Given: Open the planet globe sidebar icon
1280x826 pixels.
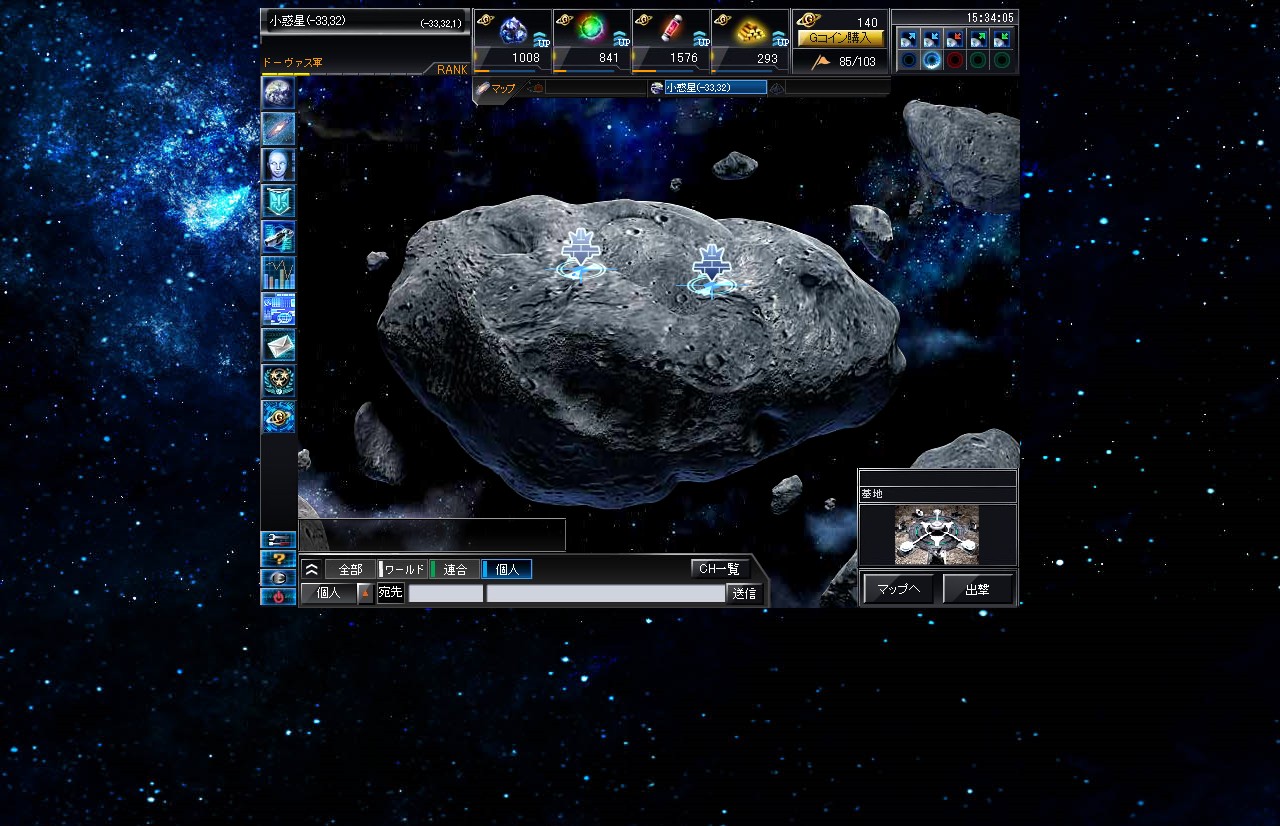Looking at the screenshot, I should coord(278,93).
